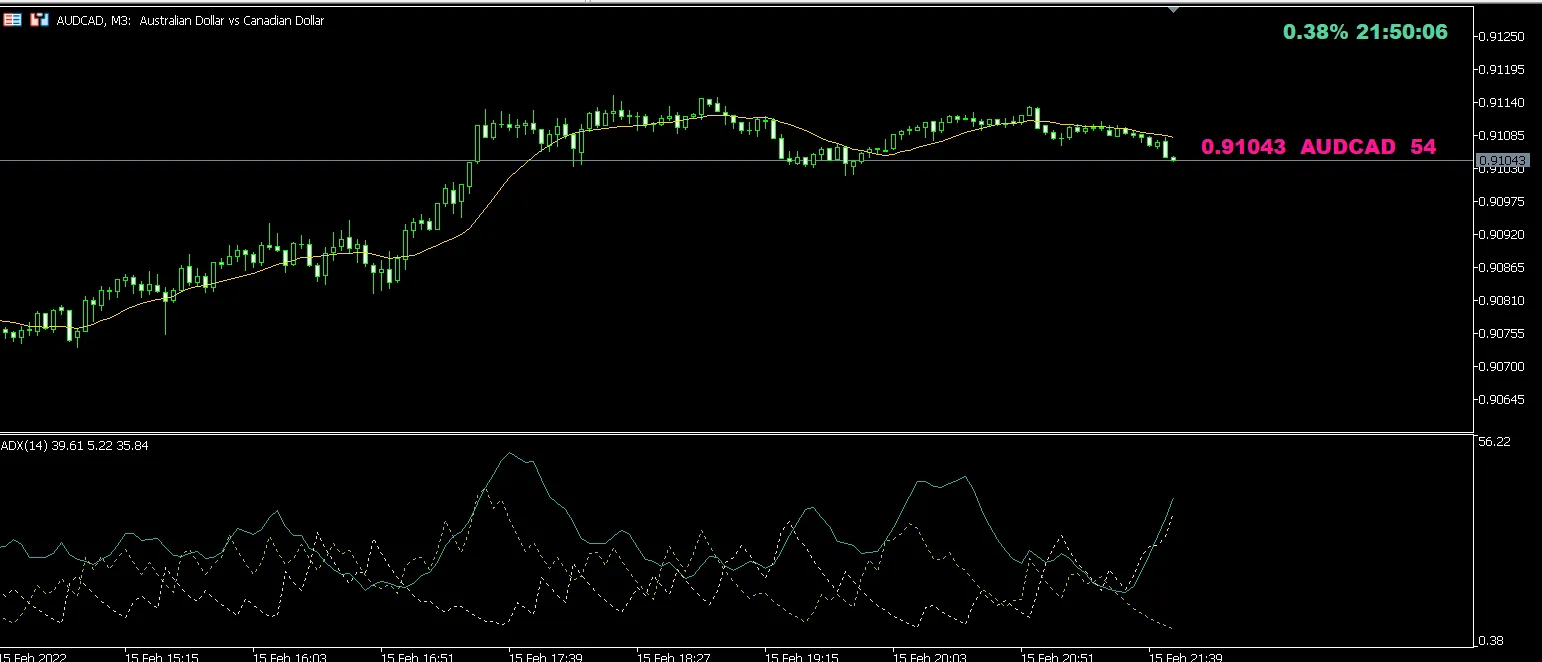1542x662 pixels.
Task: Select the AUDCAD chart title text
Action: coord(190,20)
